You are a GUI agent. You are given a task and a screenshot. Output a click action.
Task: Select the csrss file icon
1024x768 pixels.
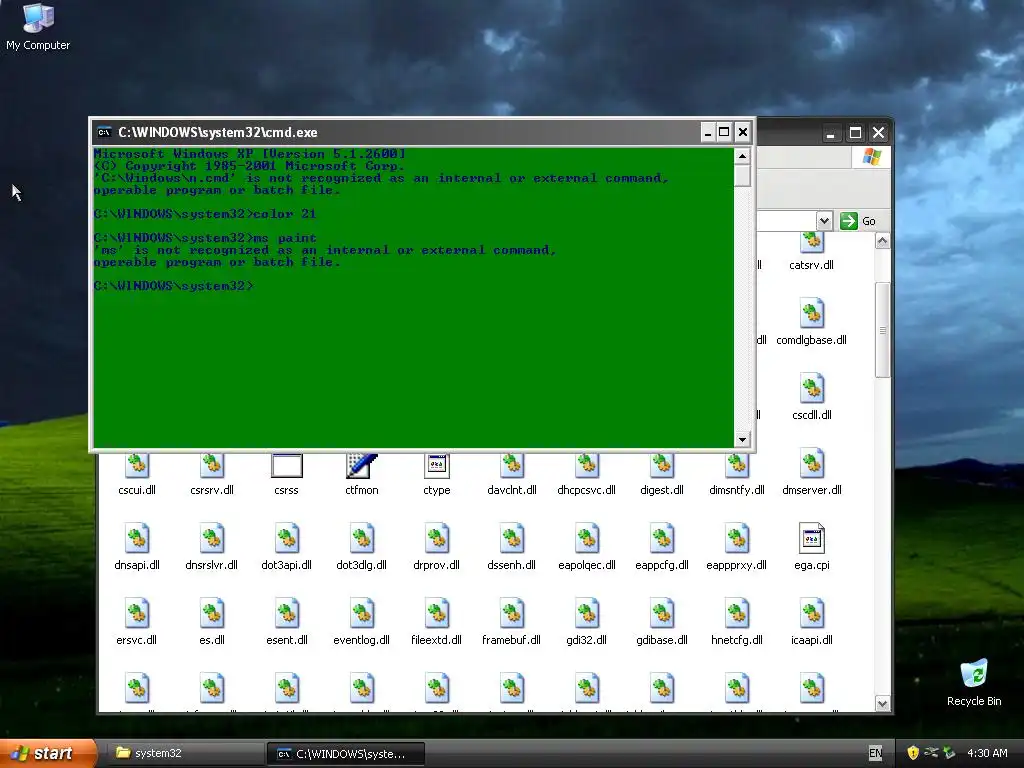(x=287, y=475)
